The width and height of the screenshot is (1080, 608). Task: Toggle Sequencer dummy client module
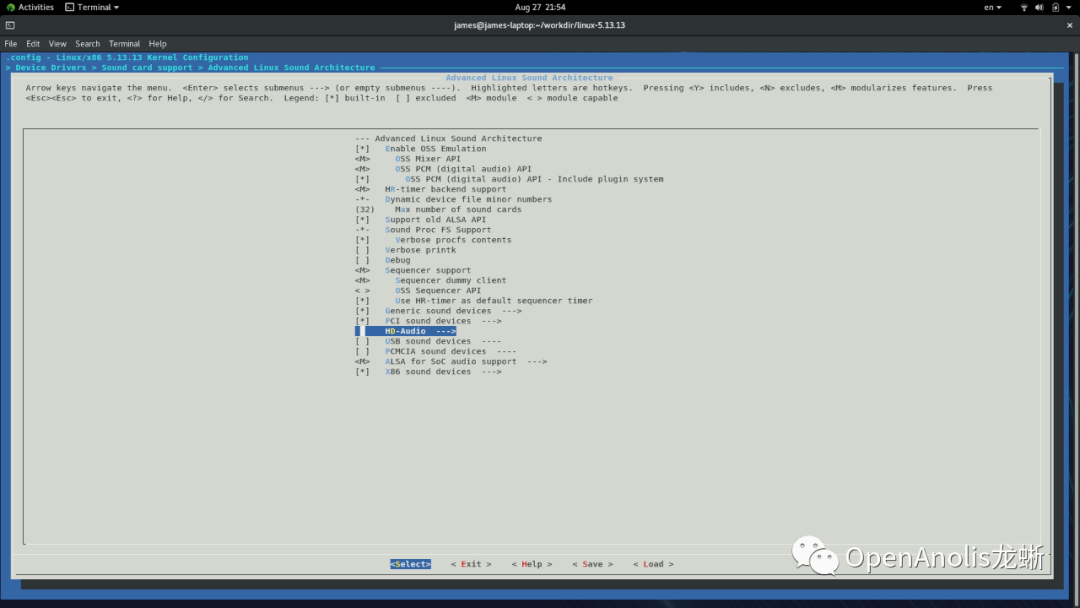point(430,280)
